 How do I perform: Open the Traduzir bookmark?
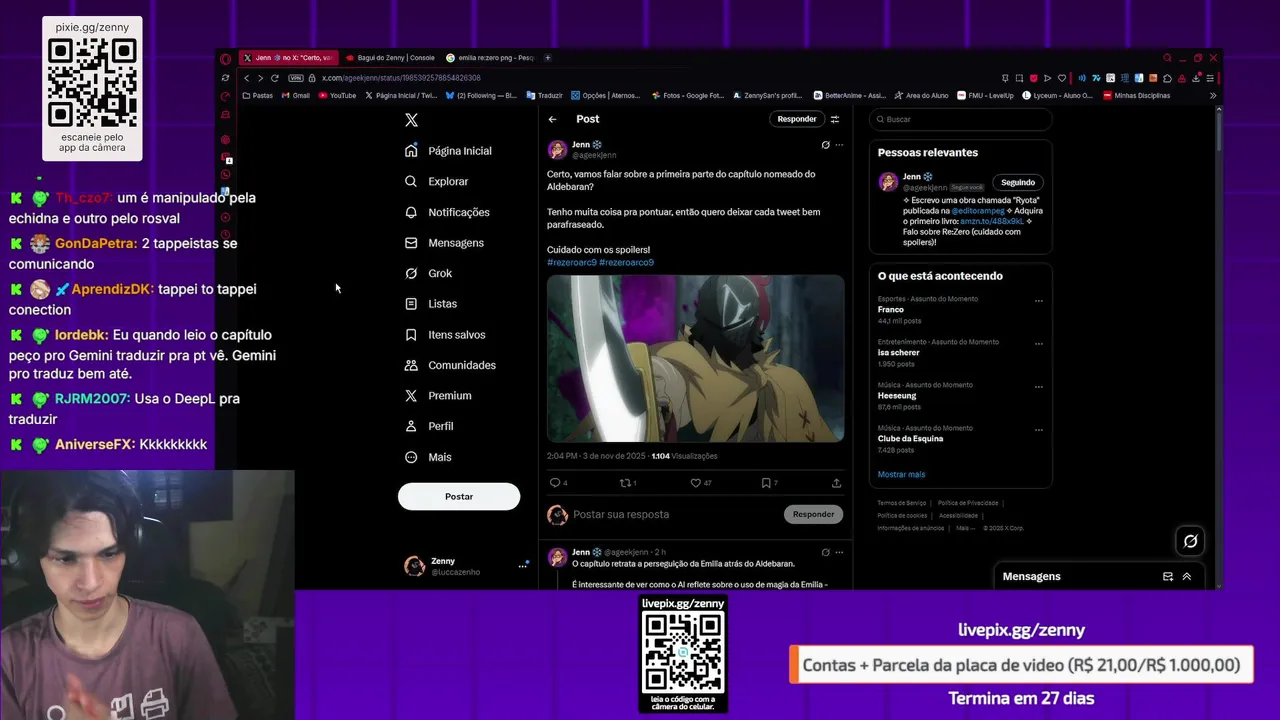[545, 96]
